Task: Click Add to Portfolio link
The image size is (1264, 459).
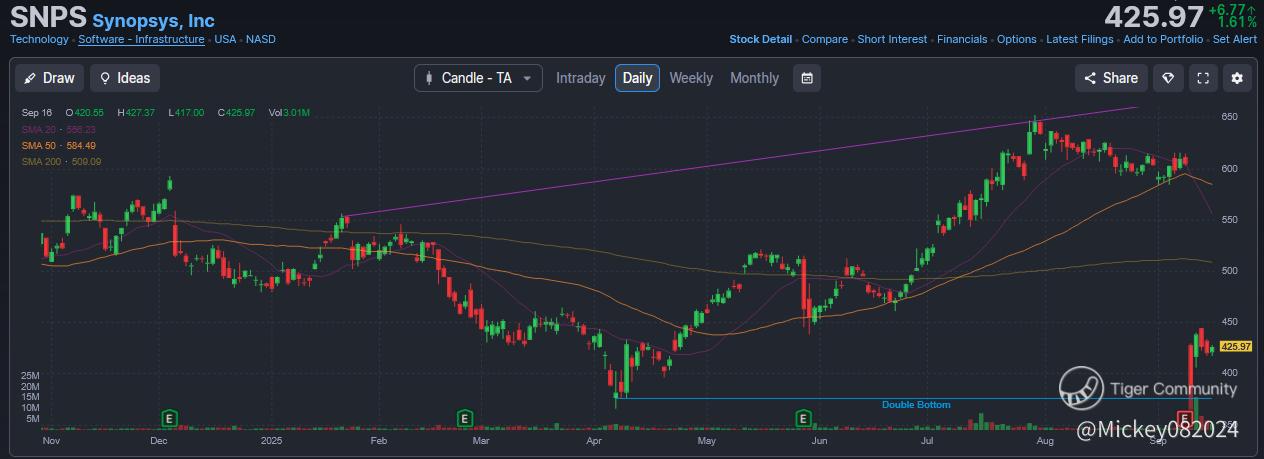Action: coord(1162,40)
